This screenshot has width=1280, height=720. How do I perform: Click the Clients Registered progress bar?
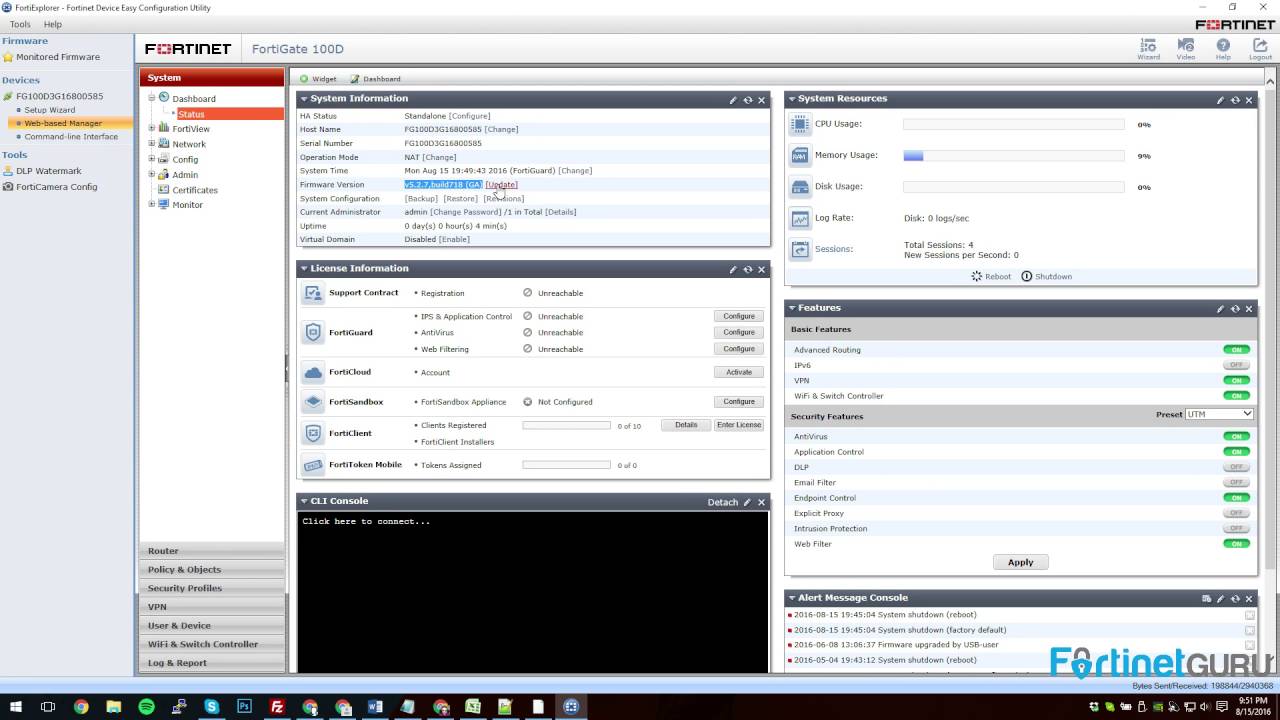pos(566,425)
